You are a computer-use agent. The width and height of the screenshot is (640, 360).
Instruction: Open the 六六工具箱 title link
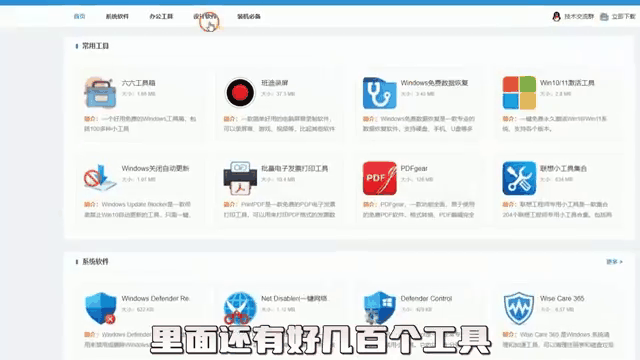(138, 83)
